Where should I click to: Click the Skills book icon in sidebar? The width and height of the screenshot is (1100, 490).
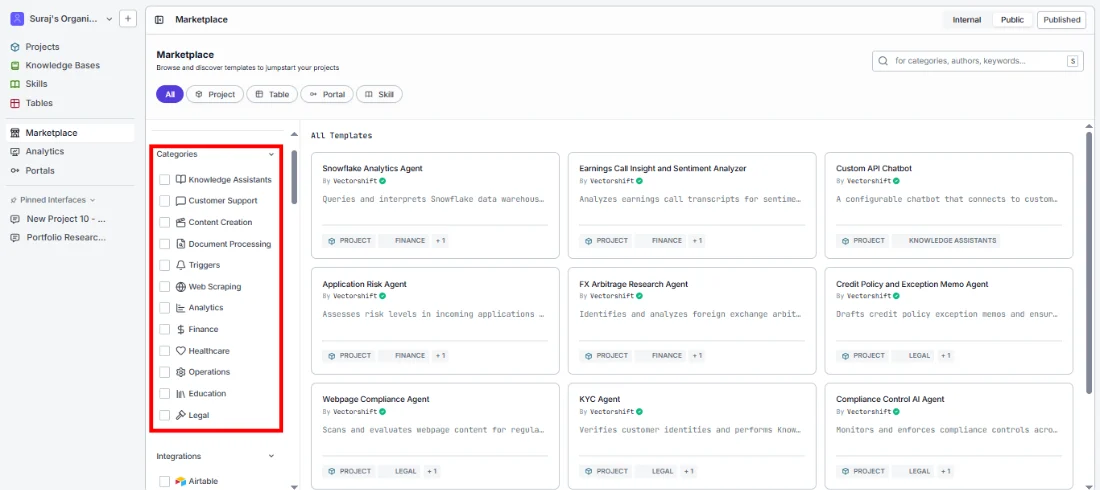click(15, 84)
